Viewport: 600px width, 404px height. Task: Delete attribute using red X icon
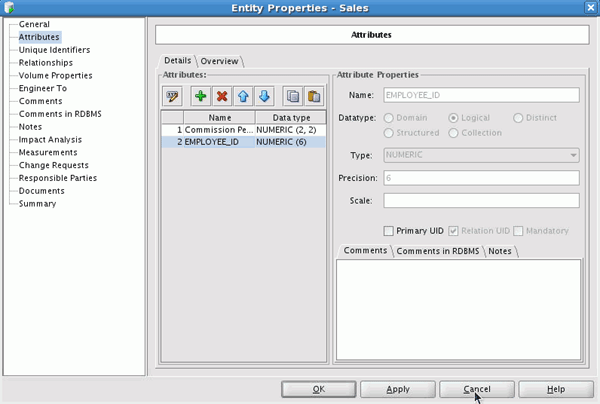point(222,96)
